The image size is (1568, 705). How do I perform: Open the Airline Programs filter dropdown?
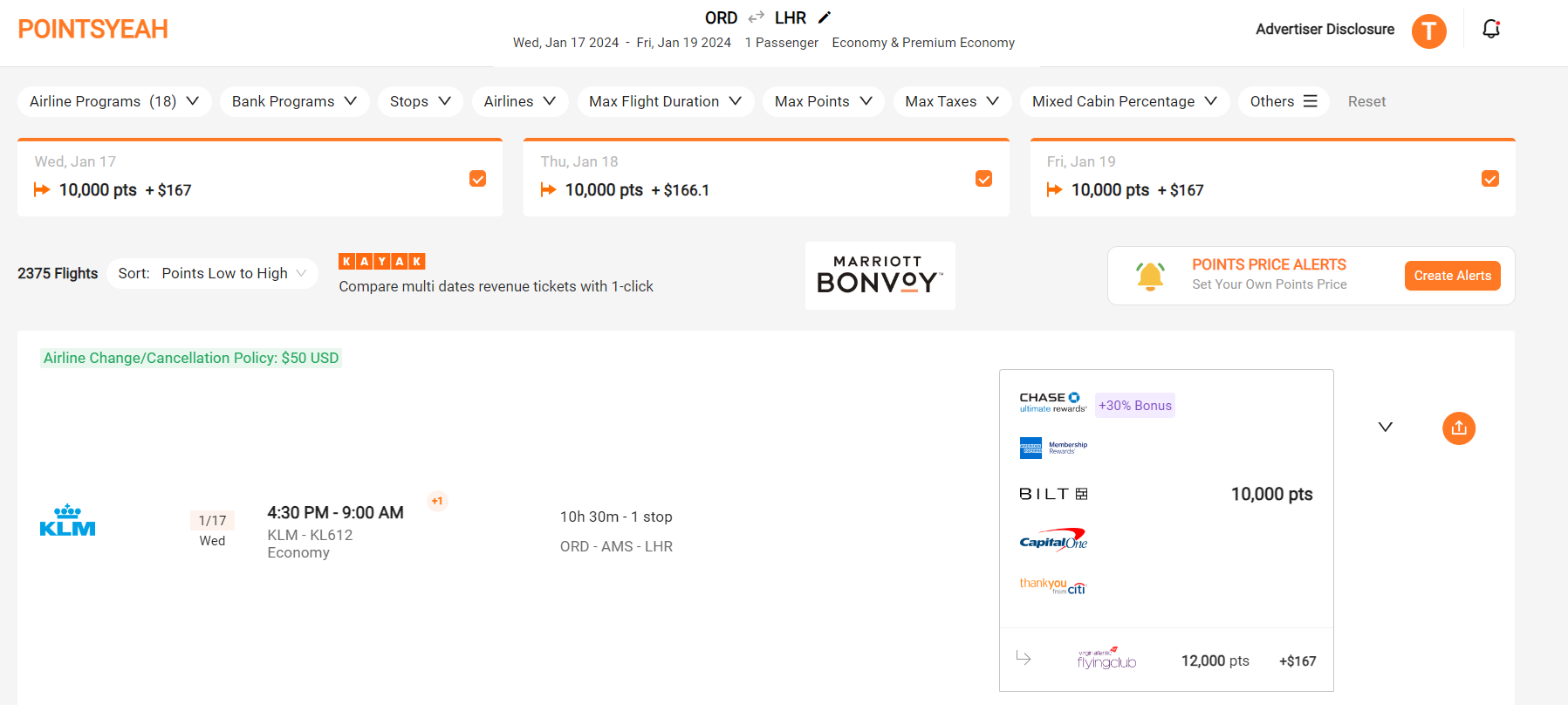pos(114,101)
